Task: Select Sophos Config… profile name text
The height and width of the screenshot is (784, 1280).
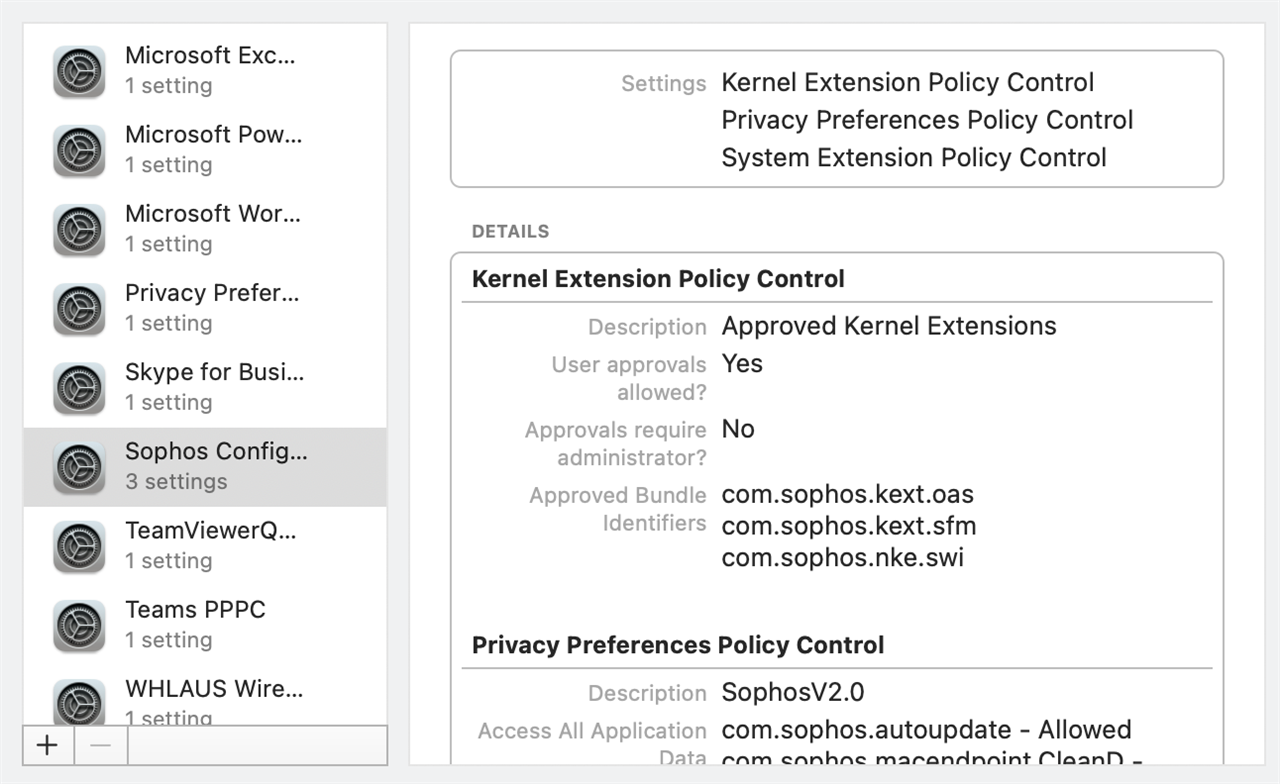Action: click(x=216, y=451)
